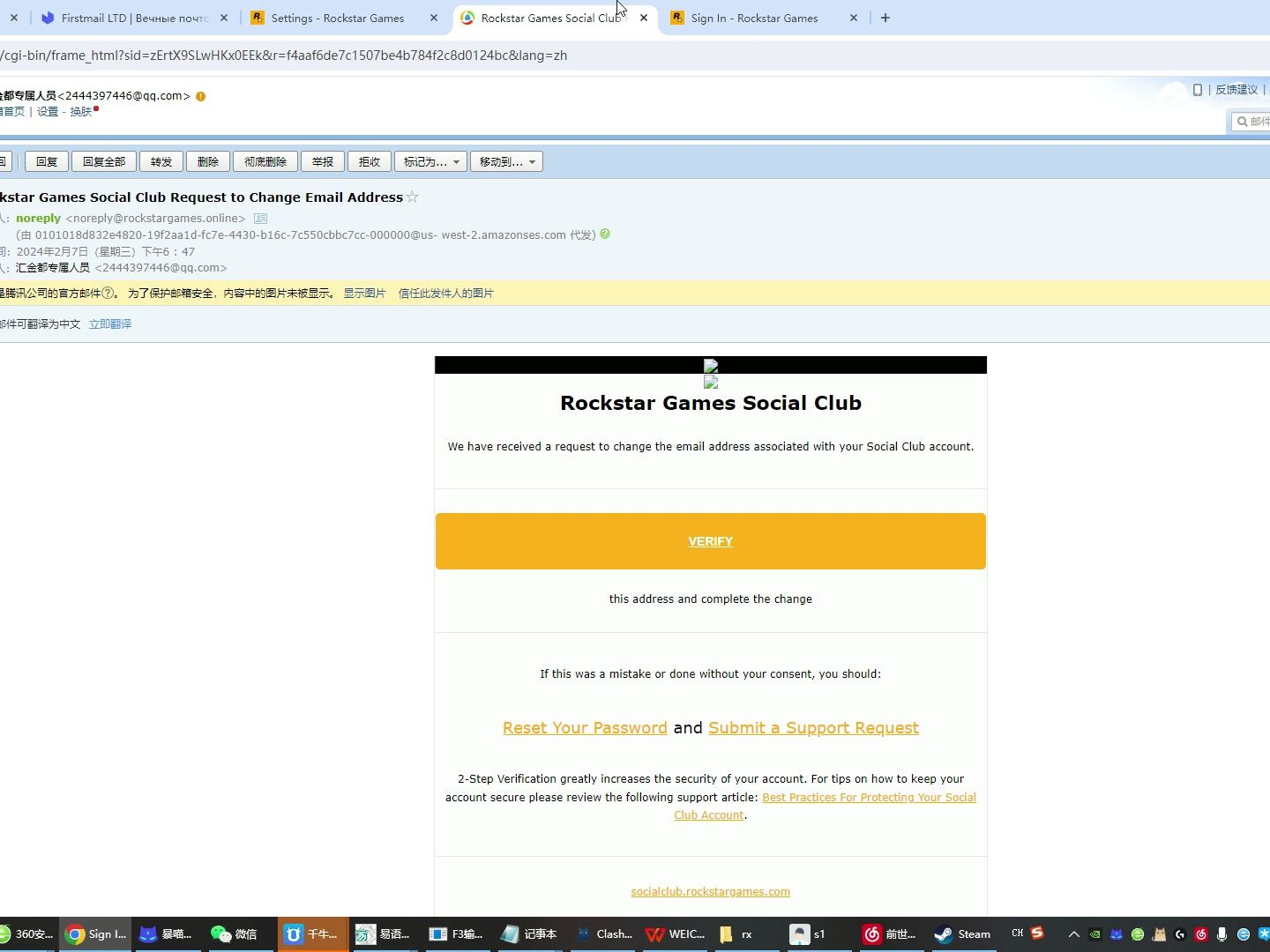The image size is (1270, 952).
Task: Click 信任此发件人的图片 link
Action: point(445,294)
